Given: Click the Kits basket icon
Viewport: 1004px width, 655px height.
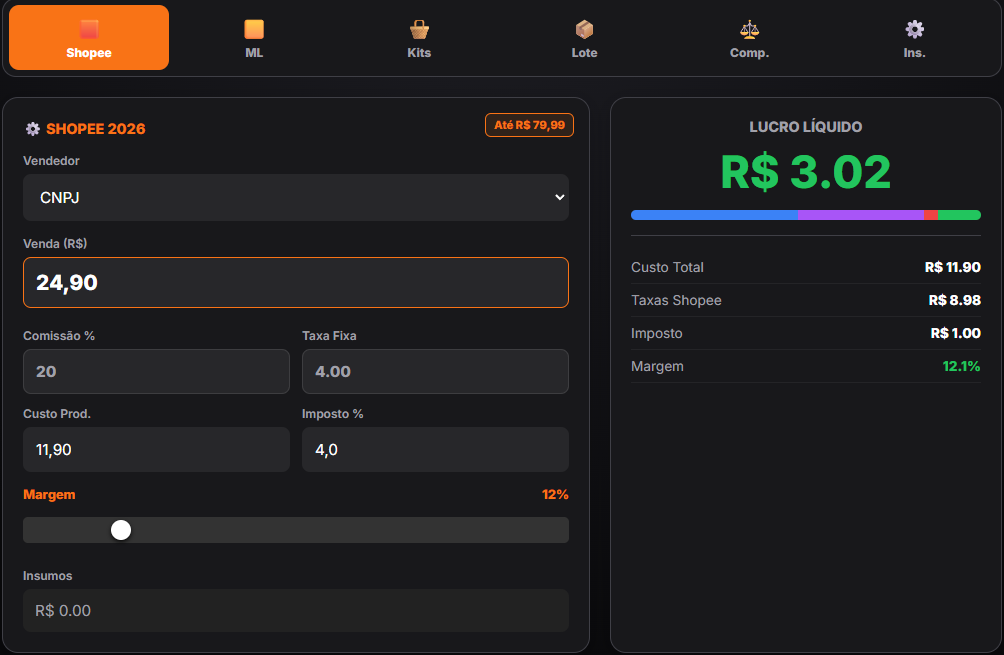Looking at the screenshot, I should click(x=419, y=29).
